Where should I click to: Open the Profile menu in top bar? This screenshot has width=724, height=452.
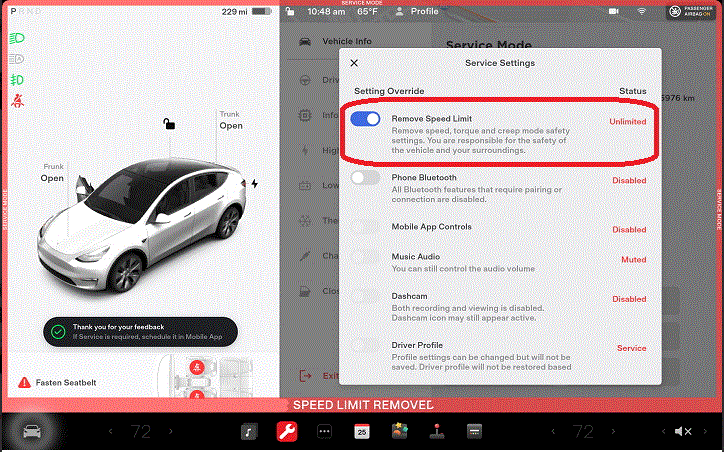[416, 12]
